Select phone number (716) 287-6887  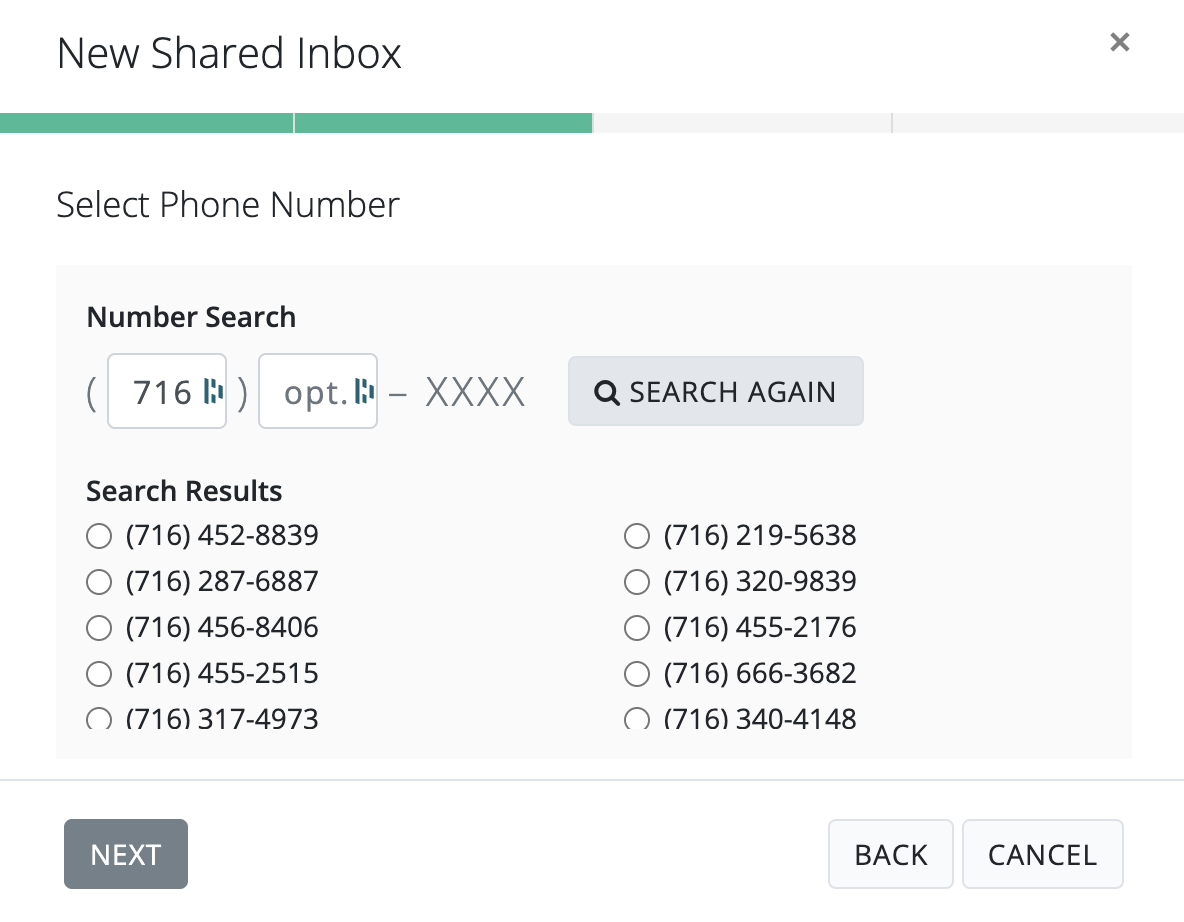coord(99,582)
